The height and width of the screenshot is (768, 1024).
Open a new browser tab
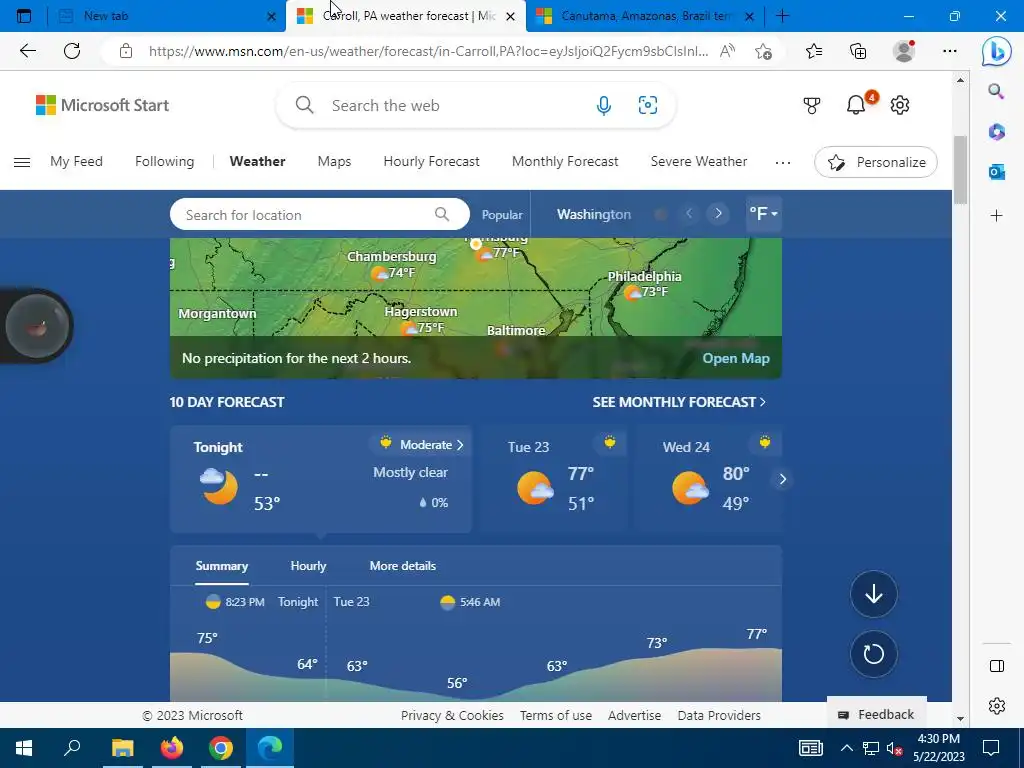(782, 16)
